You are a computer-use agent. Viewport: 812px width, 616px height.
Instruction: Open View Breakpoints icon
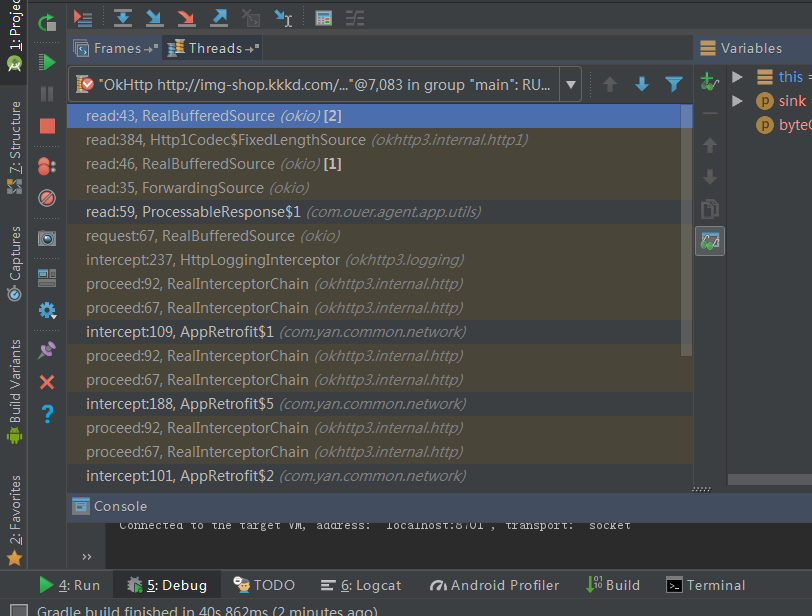click(47, 166)
